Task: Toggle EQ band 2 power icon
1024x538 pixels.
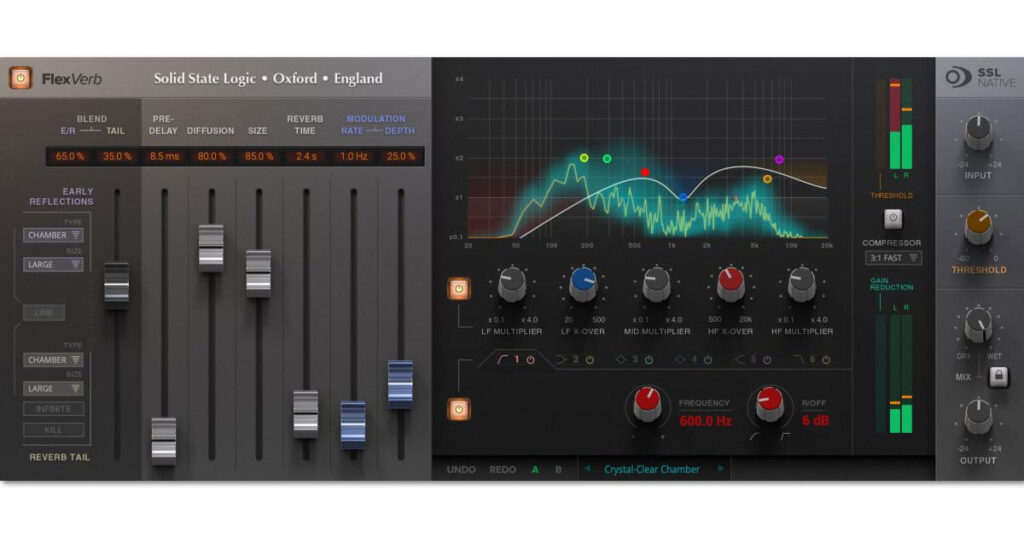Action: point(590,360)
